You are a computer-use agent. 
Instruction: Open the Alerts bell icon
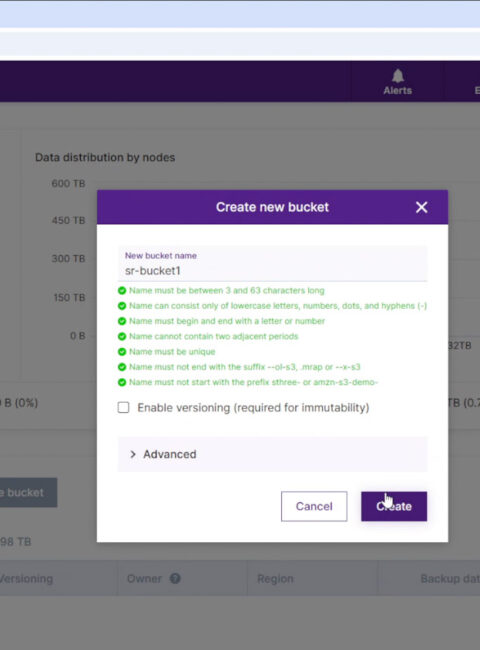pyautogui.click(x=398, y=75)
